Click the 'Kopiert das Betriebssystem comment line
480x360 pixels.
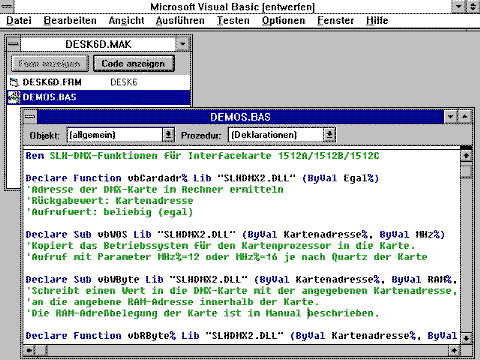pyautogui.click(x=221, y=246)
